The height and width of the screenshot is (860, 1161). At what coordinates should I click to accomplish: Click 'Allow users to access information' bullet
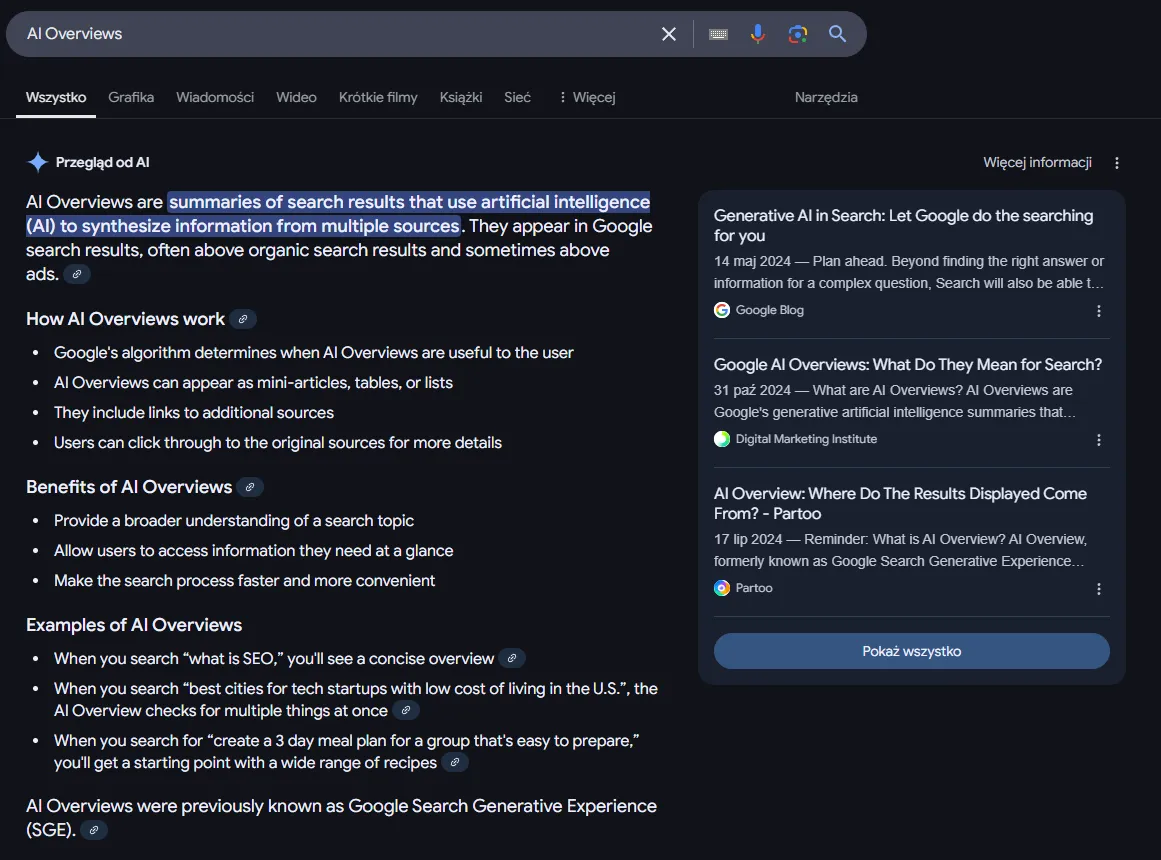coord(253,551)
